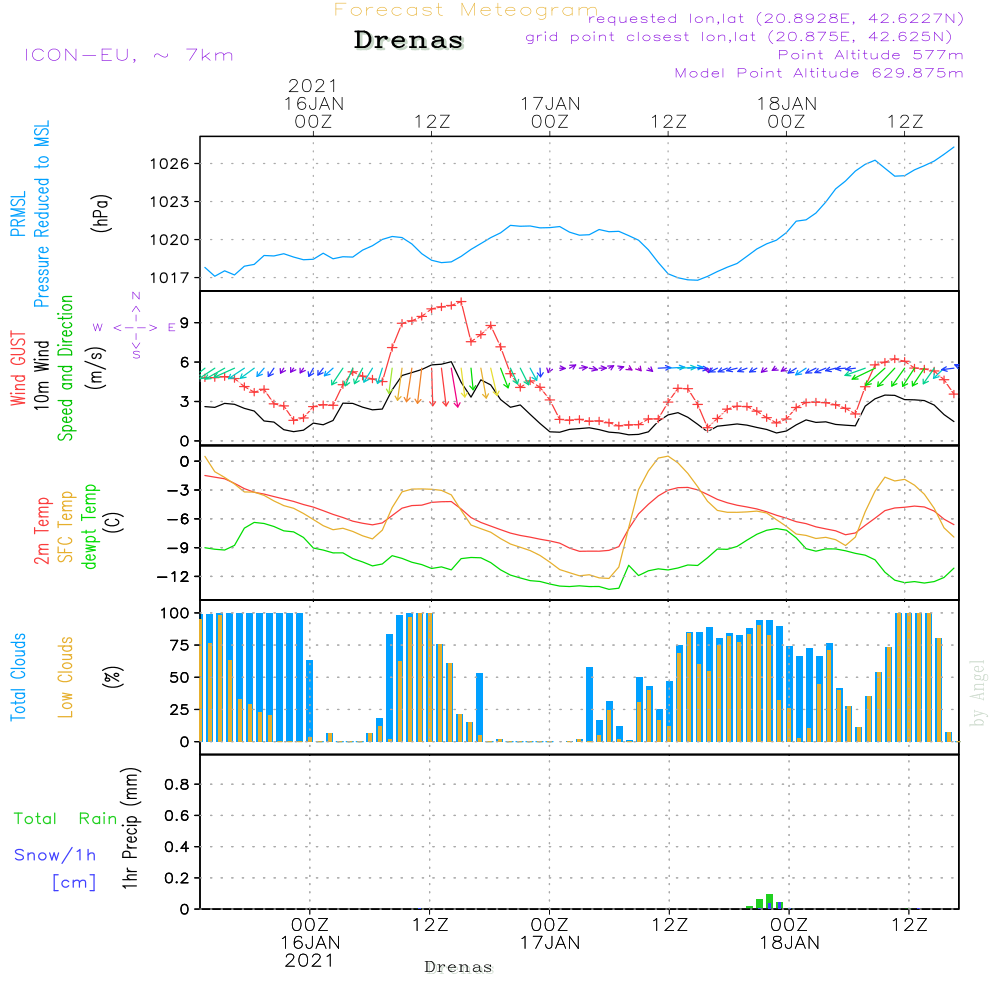Image resolution: width=1000 pixels, height=1000 pixels.
Task: Click the blue 'Total Clouds' label
Action: pos(18,677)
